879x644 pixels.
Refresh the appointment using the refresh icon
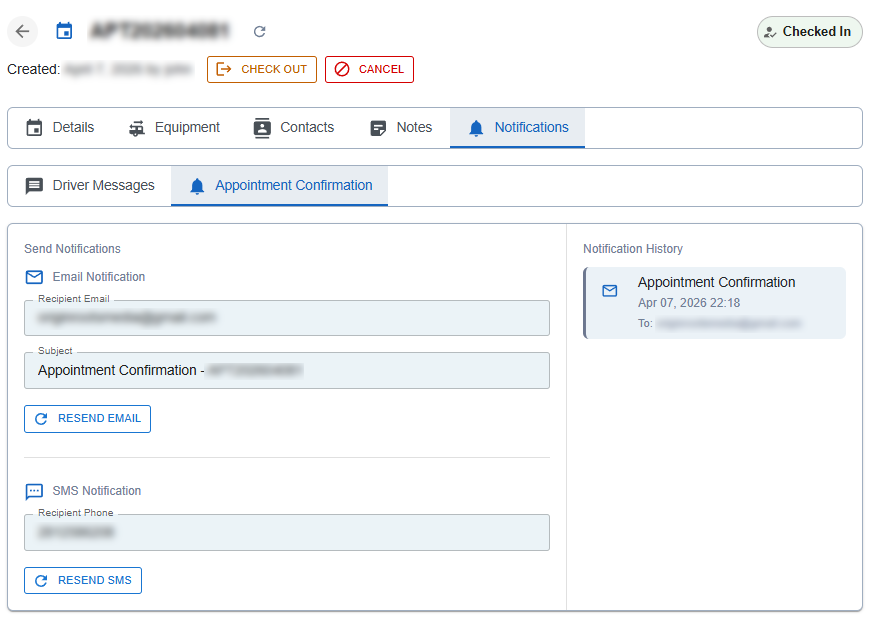[x=258, y=31]
